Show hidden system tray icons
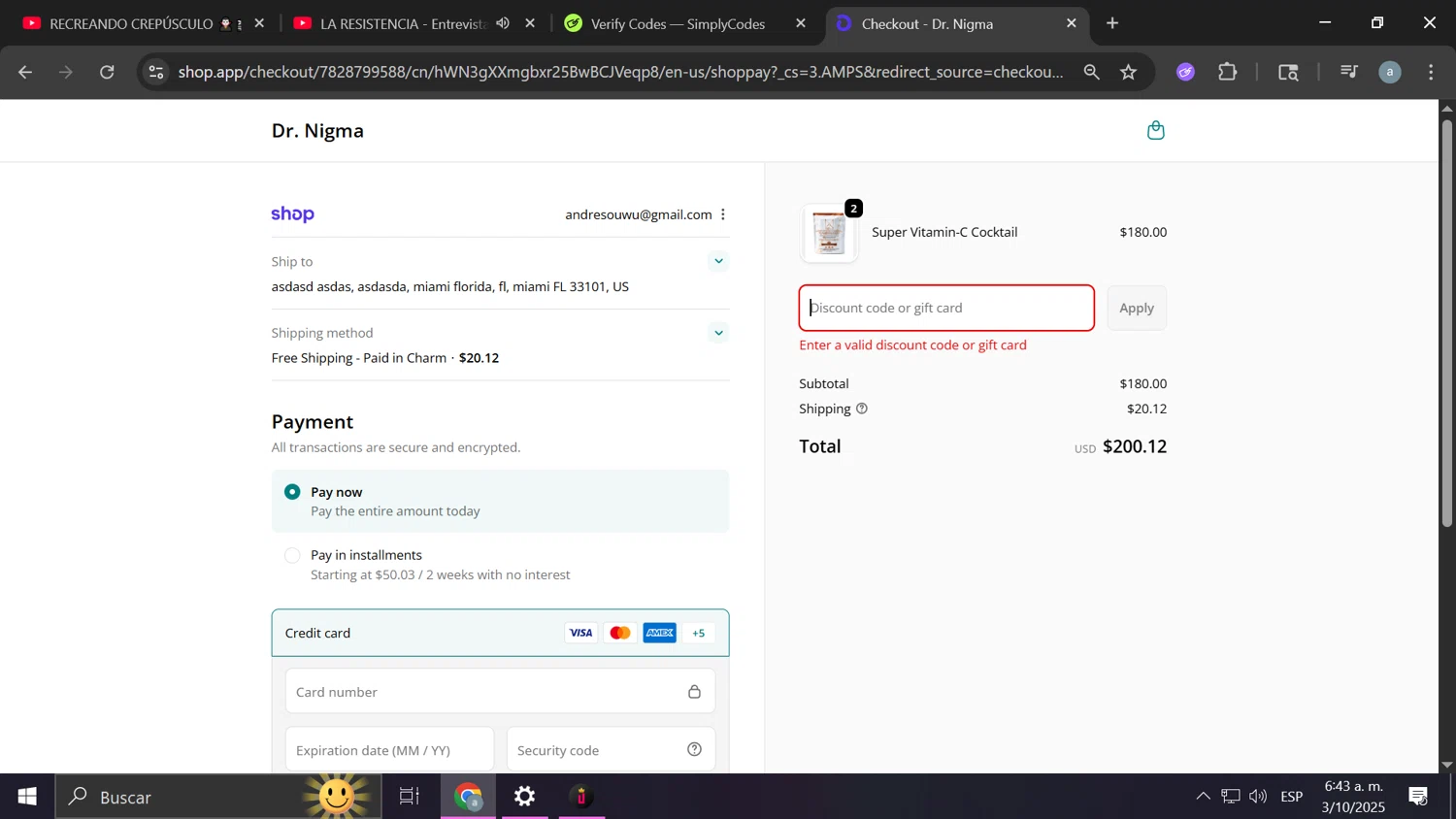Screen dimensions: 1456x819 1203,797
